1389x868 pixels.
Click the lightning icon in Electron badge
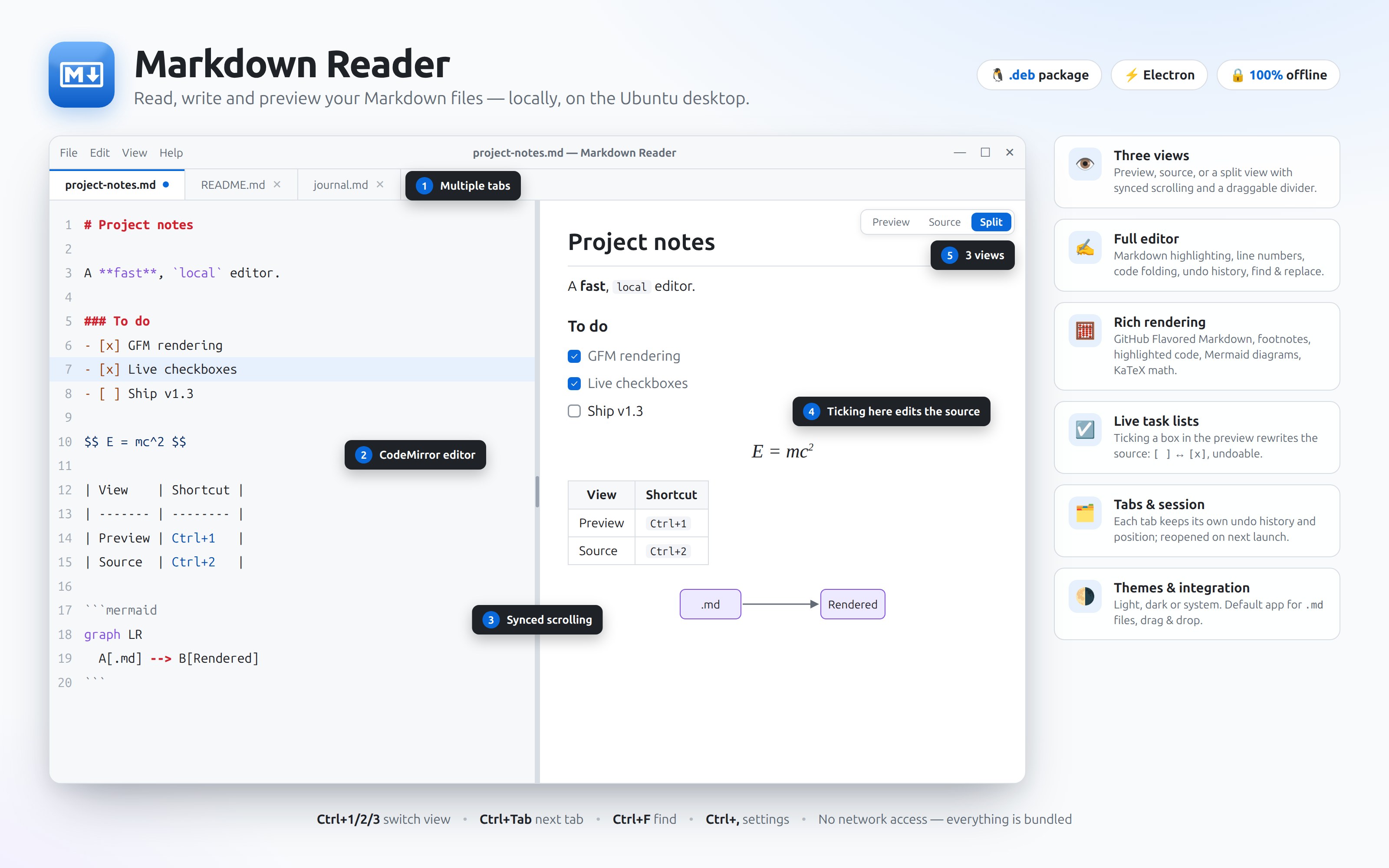(x=1131, y=75)
